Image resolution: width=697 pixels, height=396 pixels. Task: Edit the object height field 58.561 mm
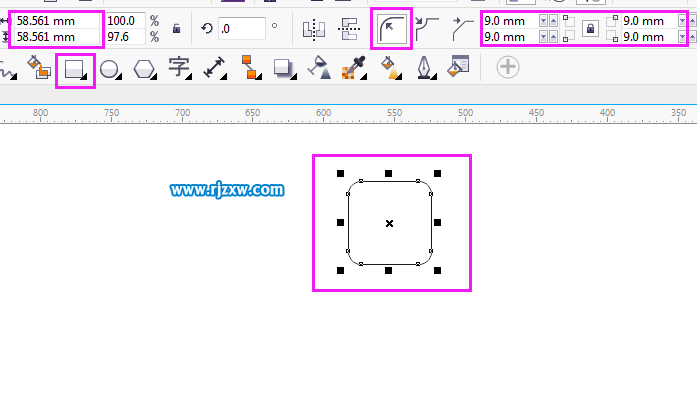(x=57, y=37)
